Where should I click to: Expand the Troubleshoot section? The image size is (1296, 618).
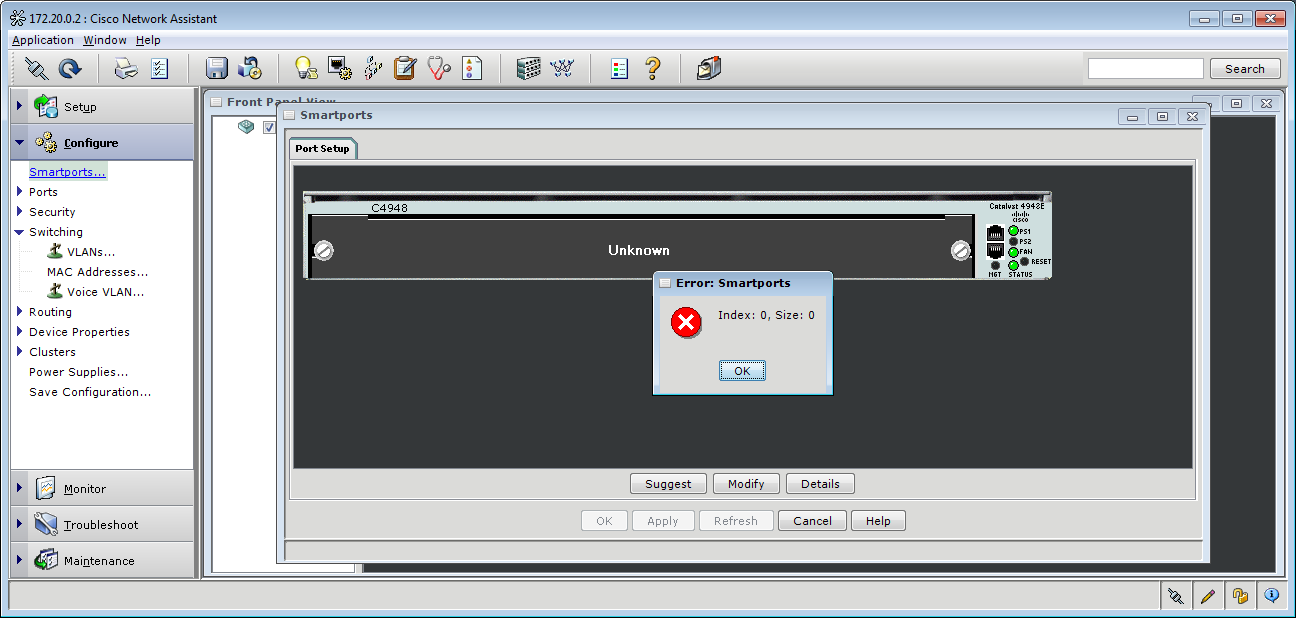tap(19, 524)
